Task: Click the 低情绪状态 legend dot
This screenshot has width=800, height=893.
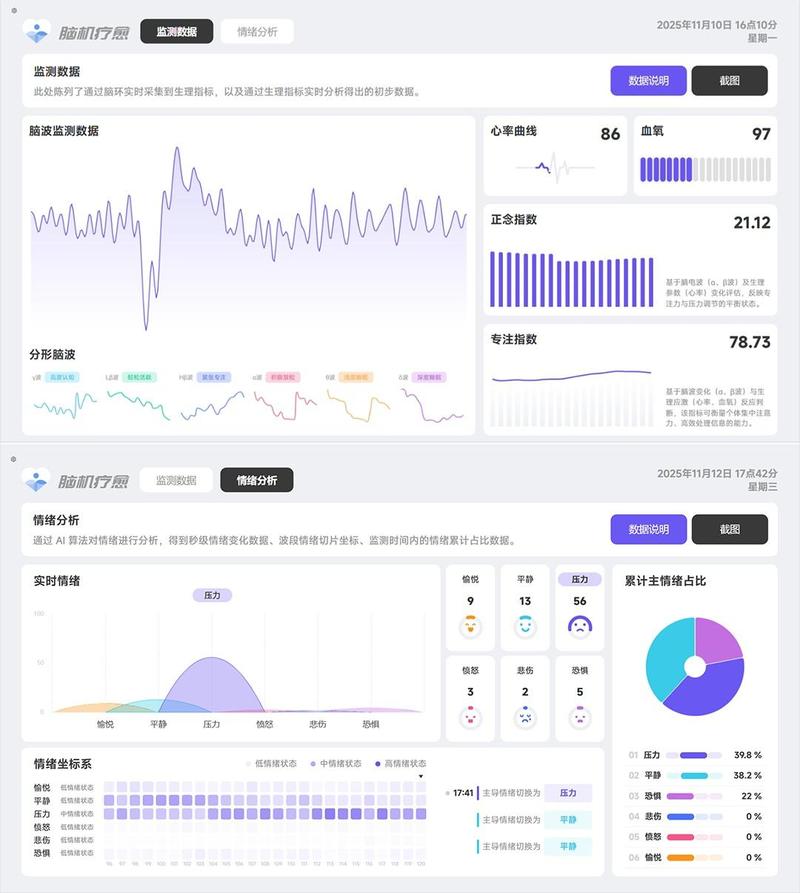Action: [x=248, y=764]
